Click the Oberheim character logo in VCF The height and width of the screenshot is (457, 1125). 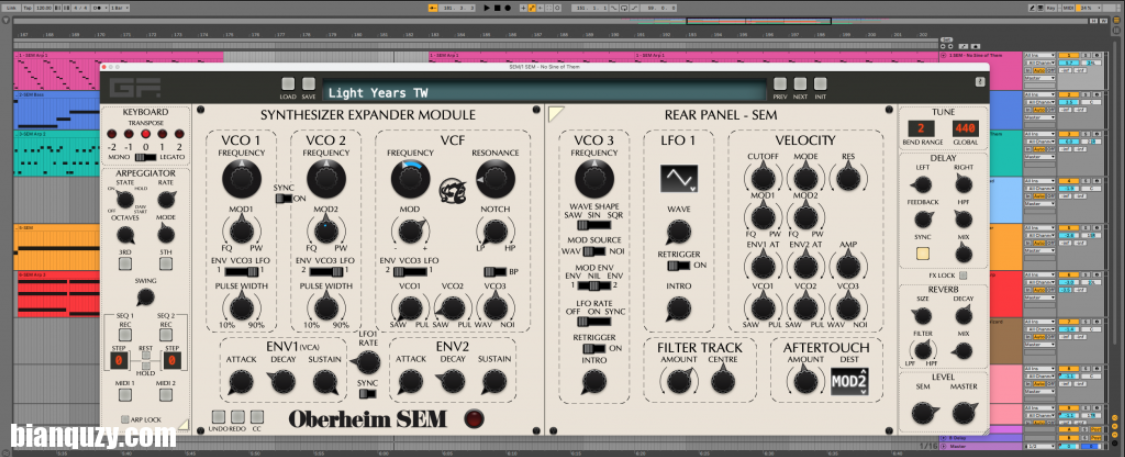coord(451,189)
